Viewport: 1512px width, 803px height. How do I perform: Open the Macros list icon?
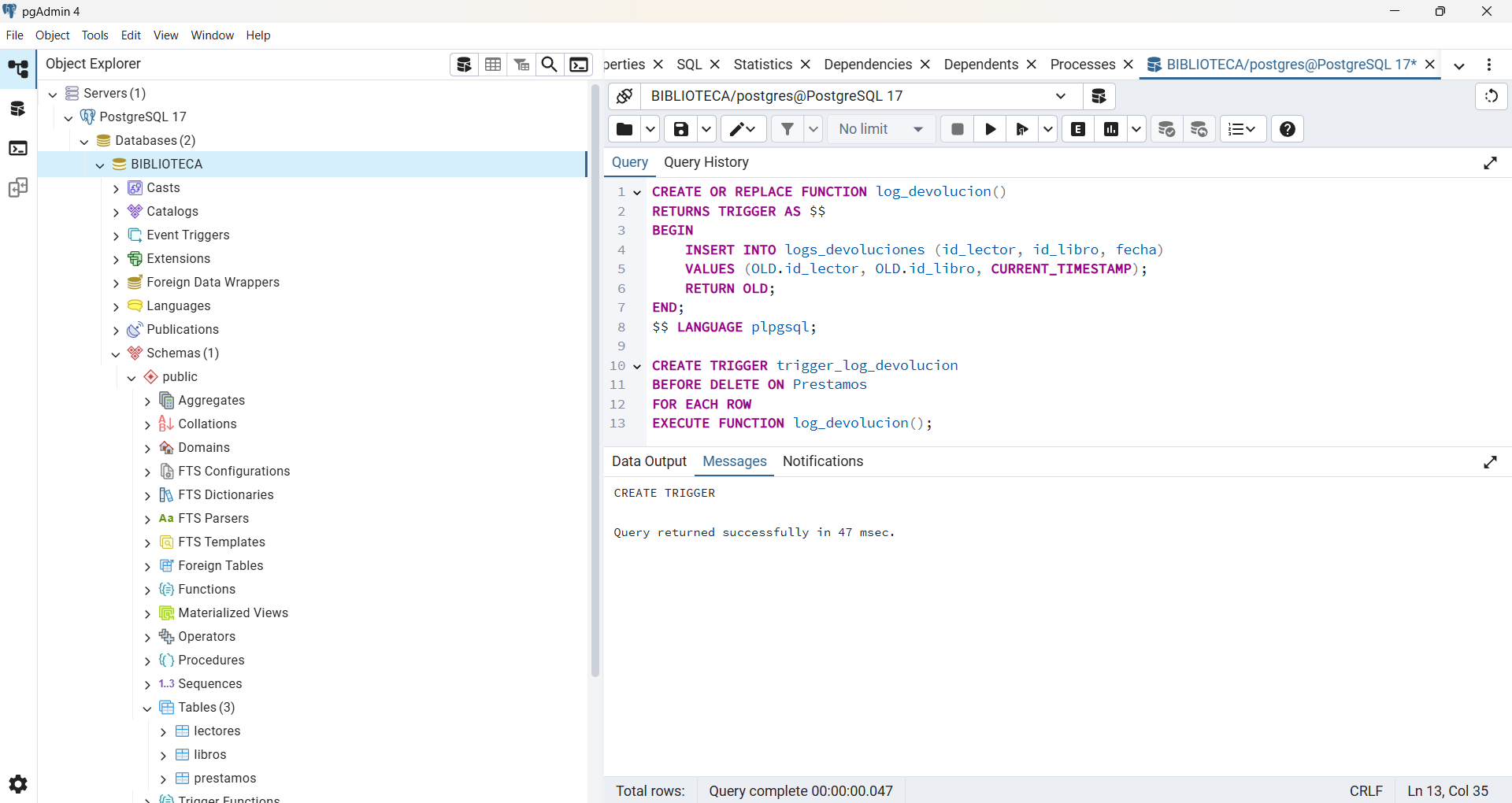[1243, 129]
